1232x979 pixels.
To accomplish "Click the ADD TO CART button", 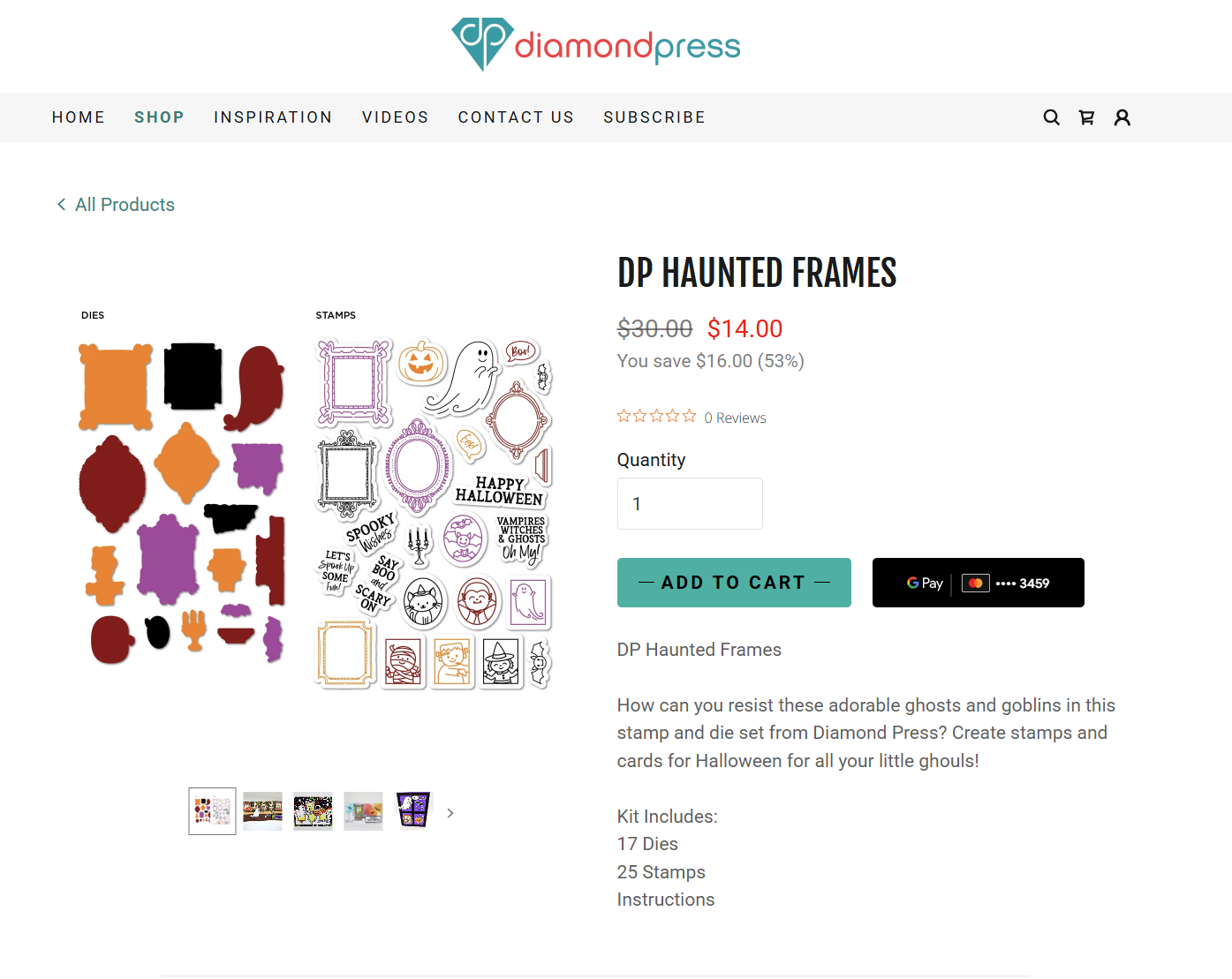I will 733,583.
